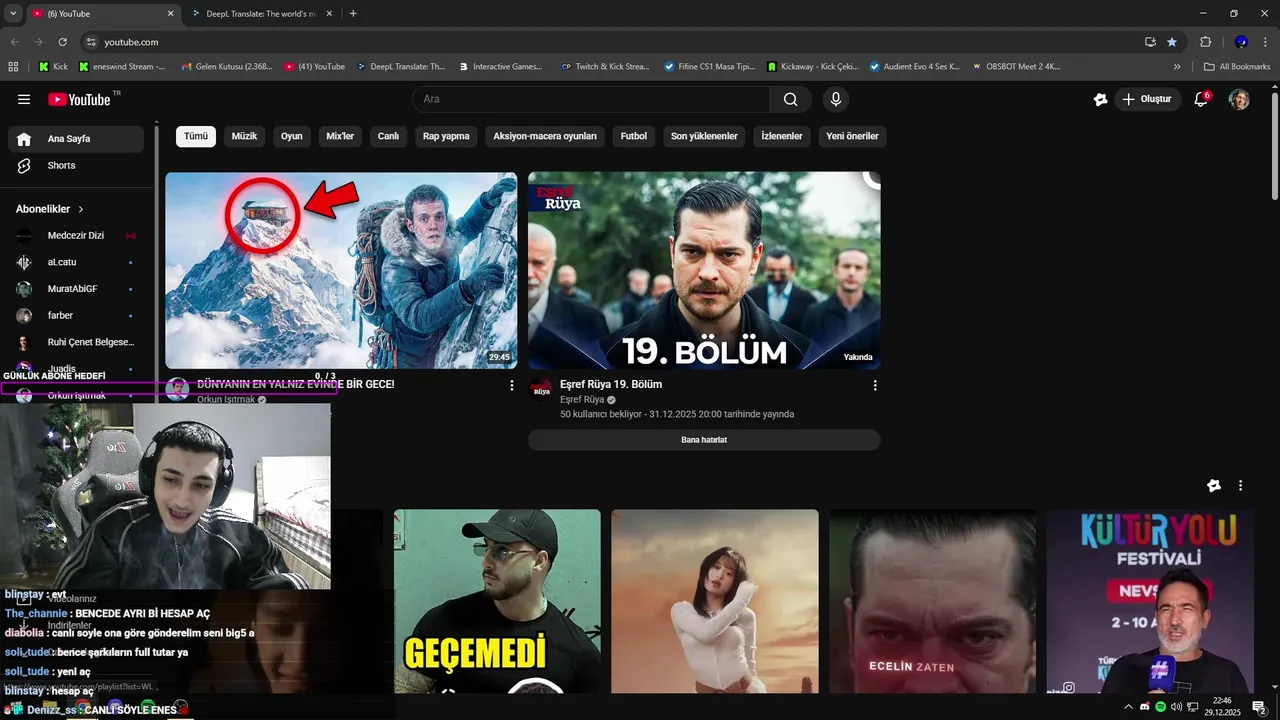The width and height of the screenshot is (1280, 720).
Task: Open the Shorts sidebar item
Action: pyautogui.click(x=76, y=165)
